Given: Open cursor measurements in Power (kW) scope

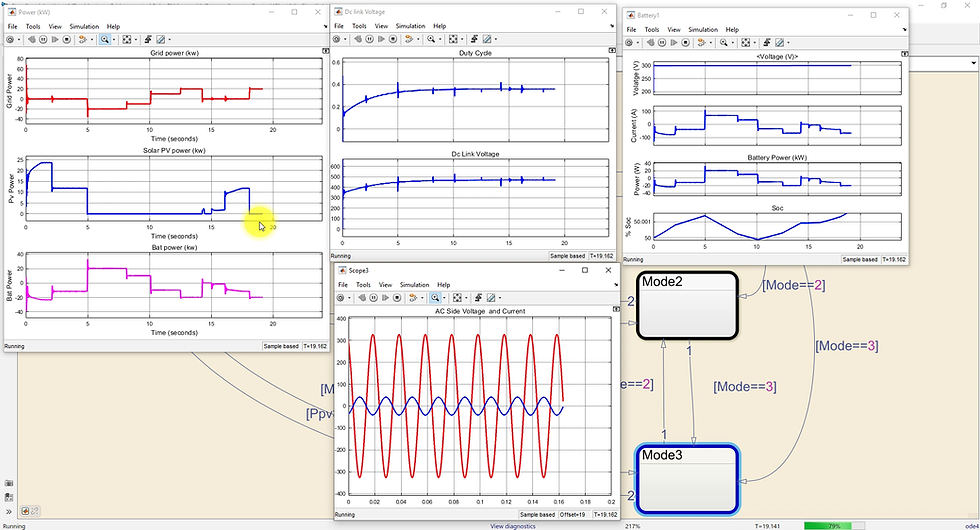Looking at the screenshot, I should coord(161,39).
